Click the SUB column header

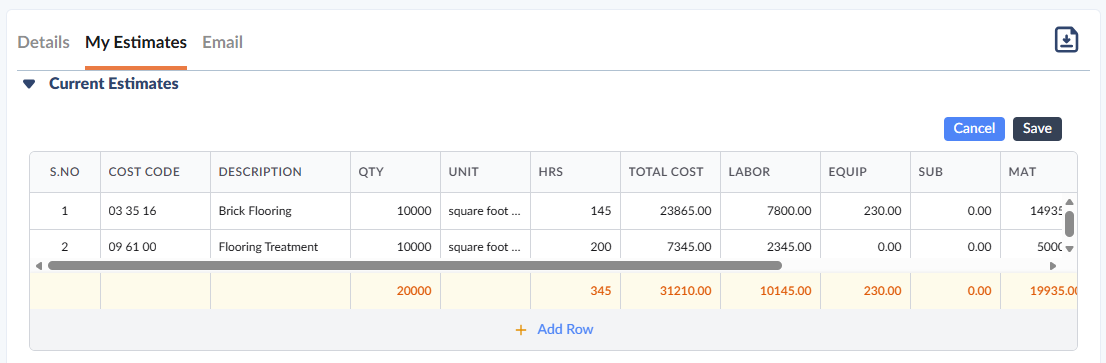coord(956,172)
